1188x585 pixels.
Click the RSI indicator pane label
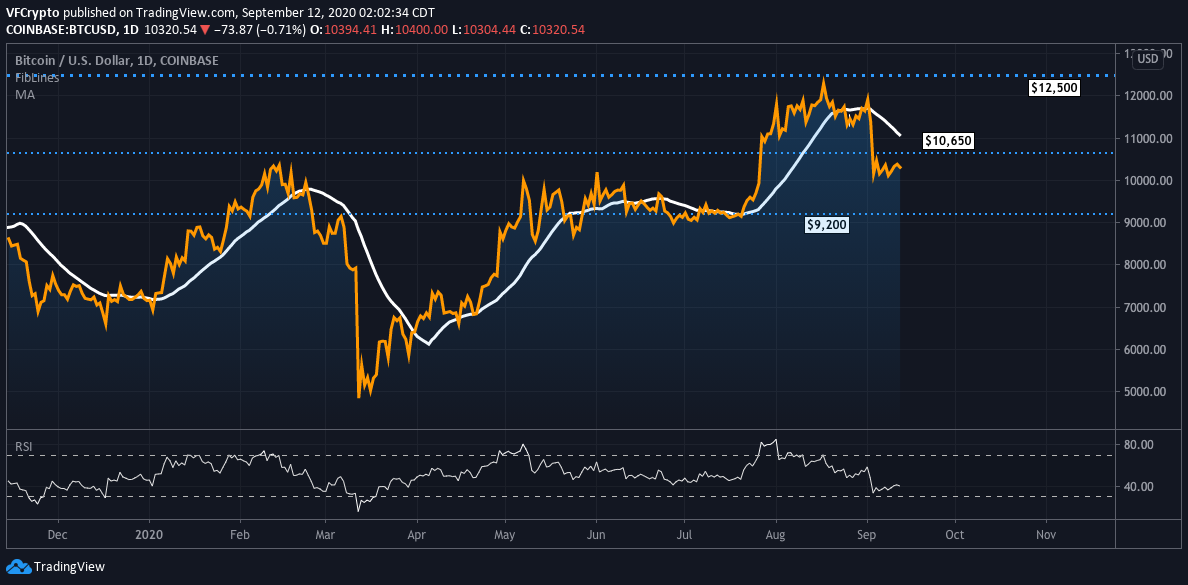click(x=24, y=446)
